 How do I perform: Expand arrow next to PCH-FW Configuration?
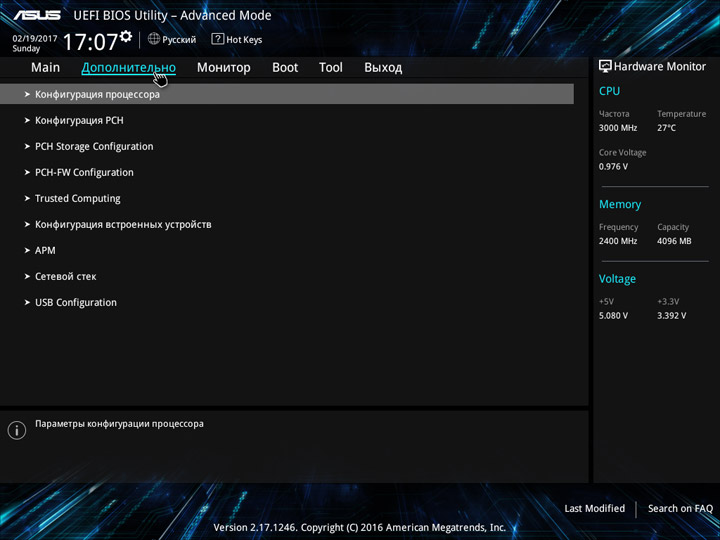pos(27,173)
